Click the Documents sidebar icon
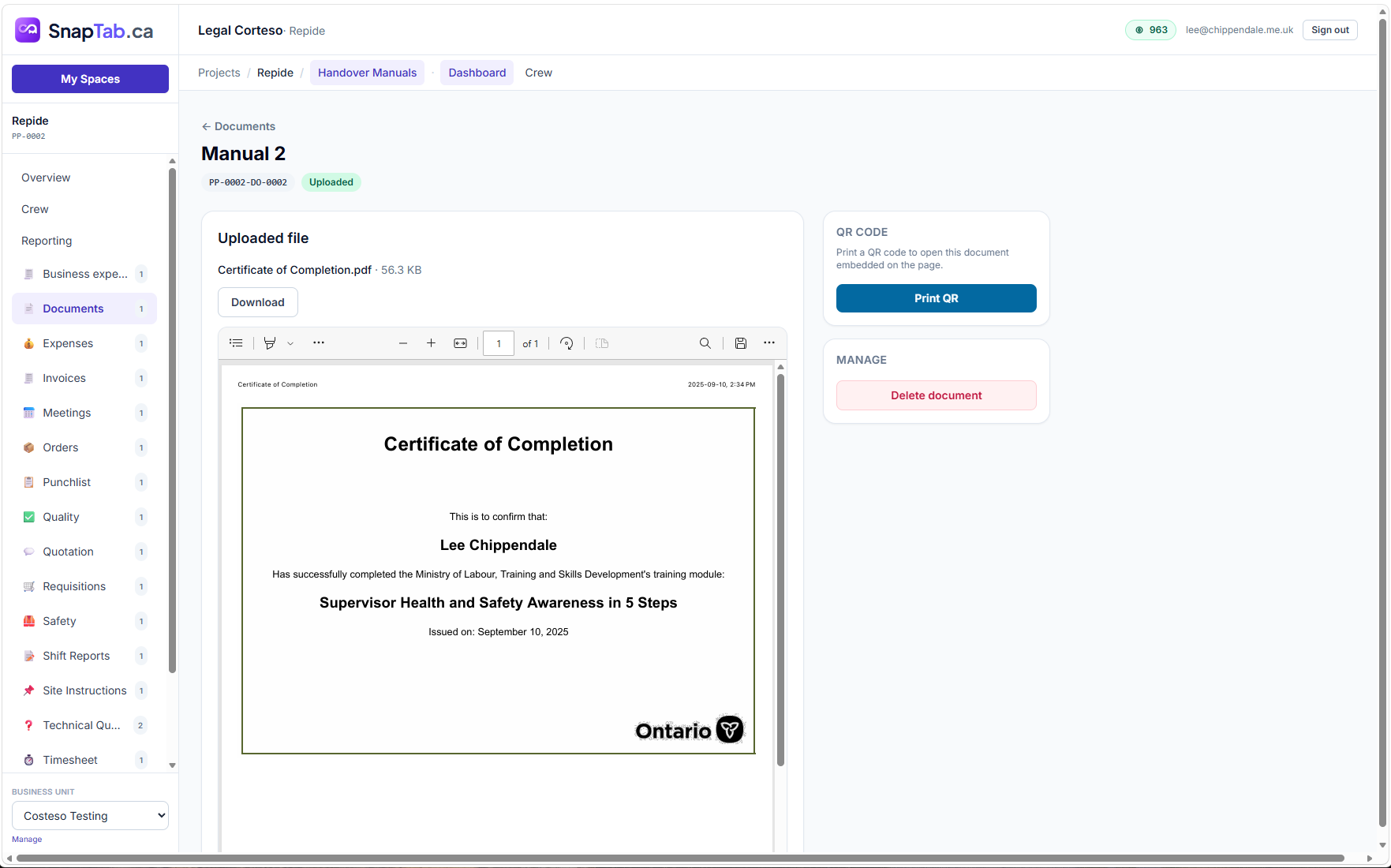 click(x=29, y=309)
